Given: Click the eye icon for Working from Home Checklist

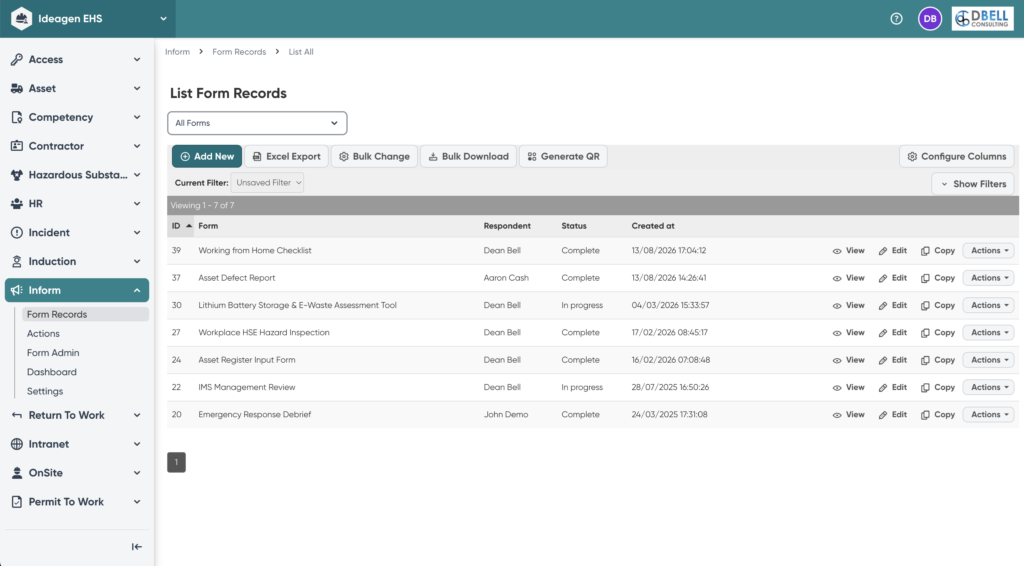Looking at the screenshot, I should (x=837, y=251).
